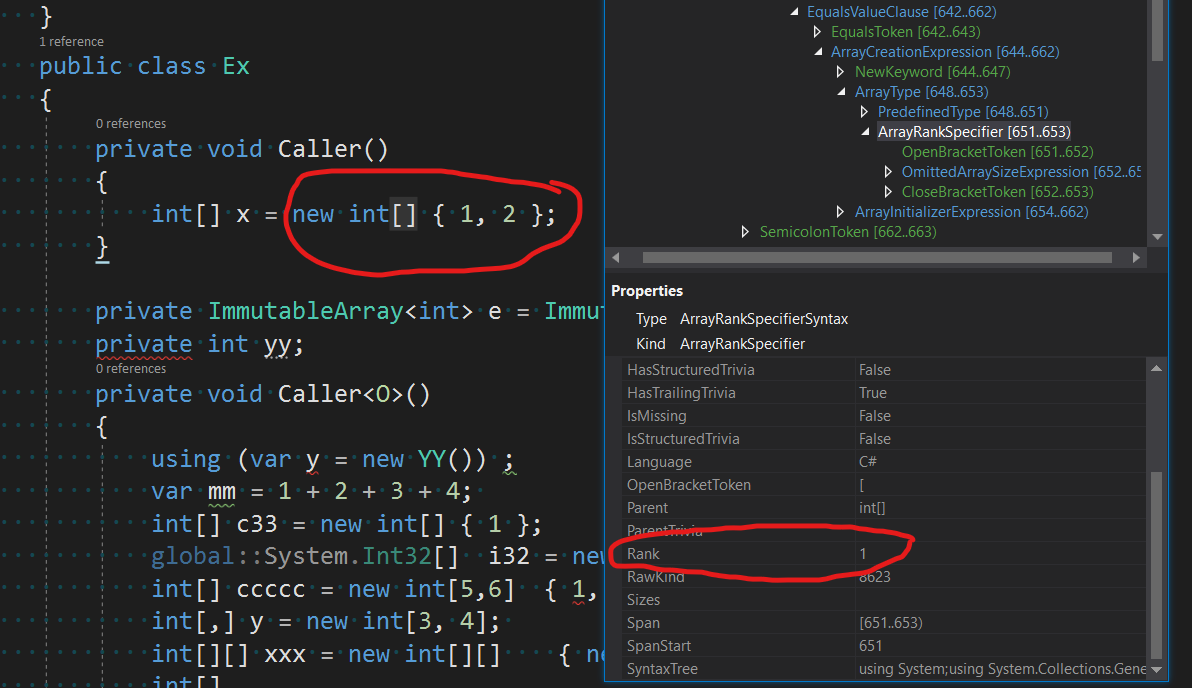Click the horizontal scrollbar right arrow
The width and height of the screenshot is (1192, 688).
tap(1136, 257)
